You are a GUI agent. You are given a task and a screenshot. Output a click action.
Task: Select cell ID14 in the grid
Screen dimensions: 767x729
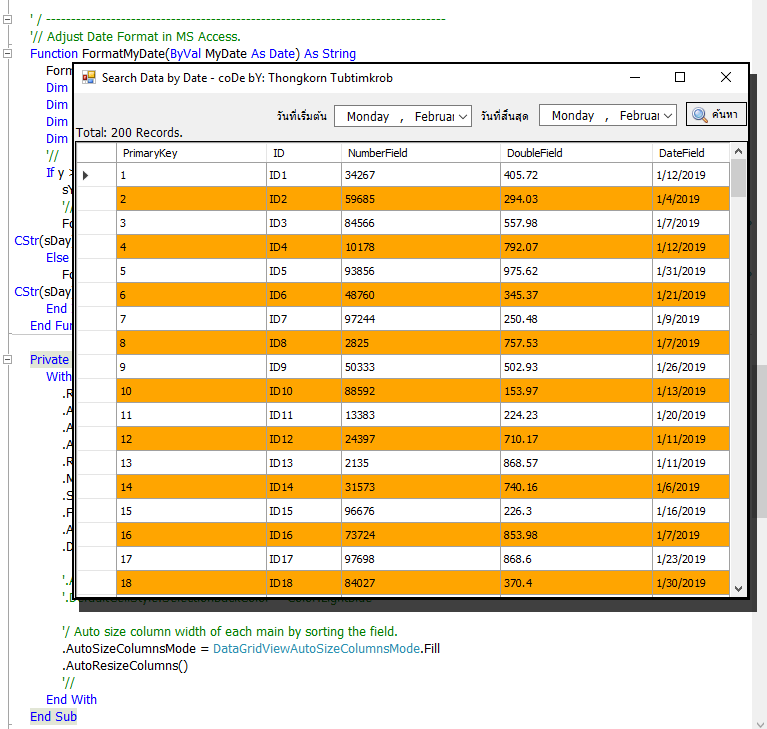point(304,486)
